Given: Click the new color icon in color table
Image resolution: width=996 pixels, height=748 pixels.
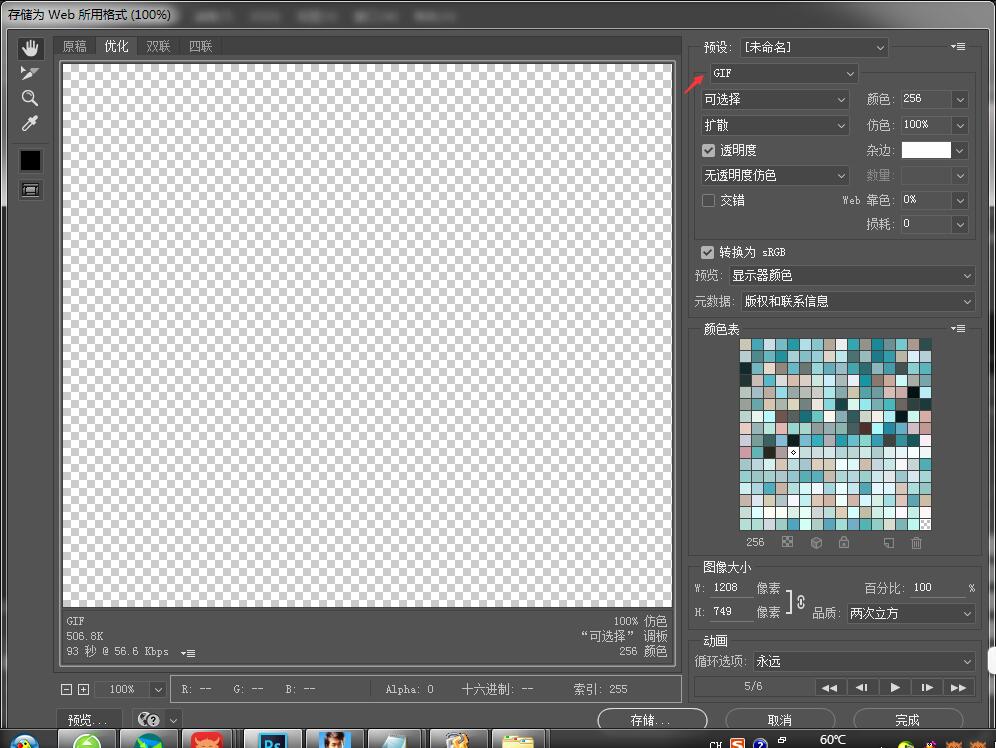Looking at the screenshot, I should 888,543.
